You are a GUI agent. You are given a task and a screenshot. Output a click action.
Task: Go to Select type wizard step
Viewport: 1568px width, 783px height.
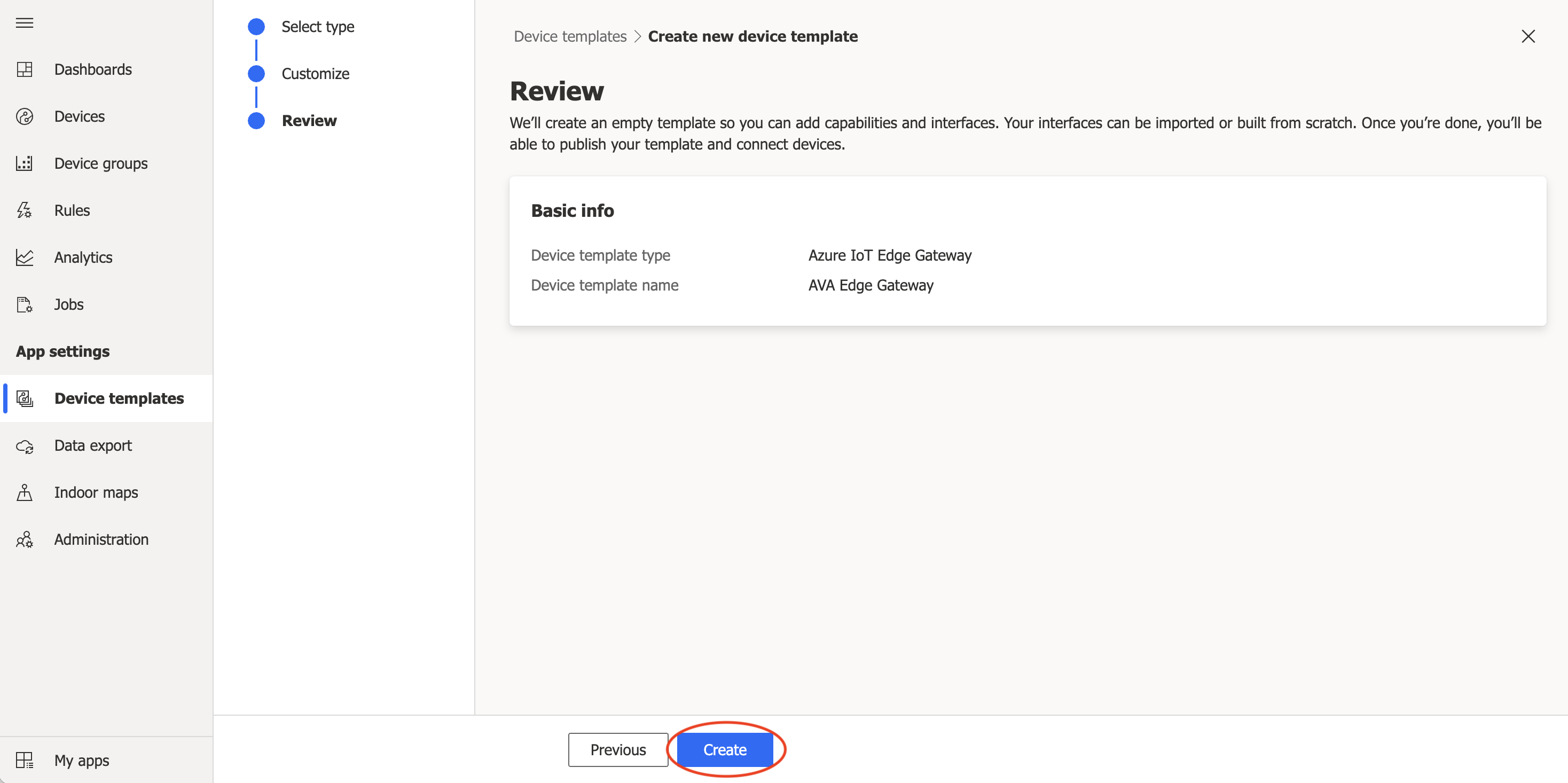317,27
